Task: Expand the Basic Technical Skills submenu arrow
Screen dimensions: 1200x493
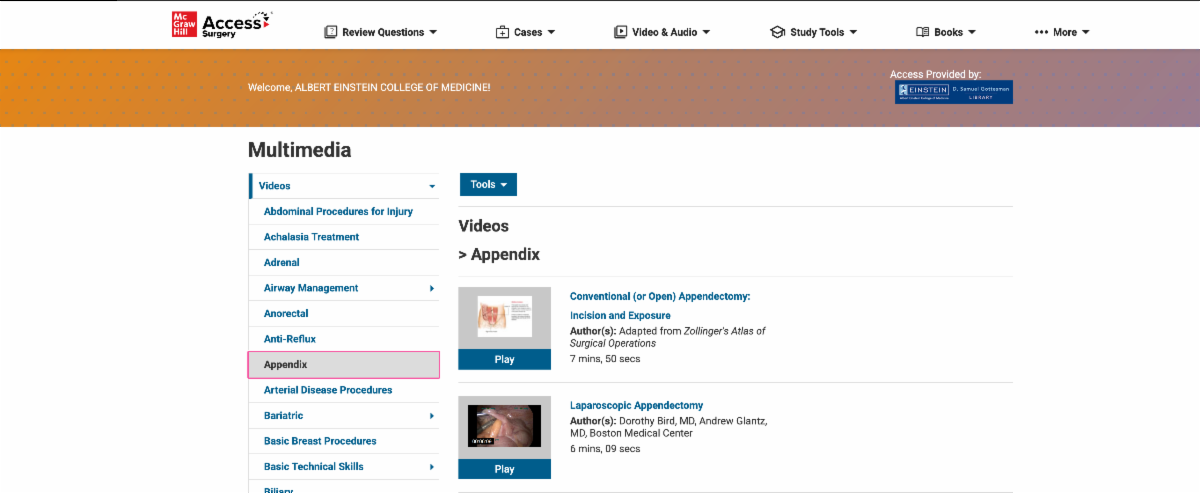Action: [x=432, y=467]
